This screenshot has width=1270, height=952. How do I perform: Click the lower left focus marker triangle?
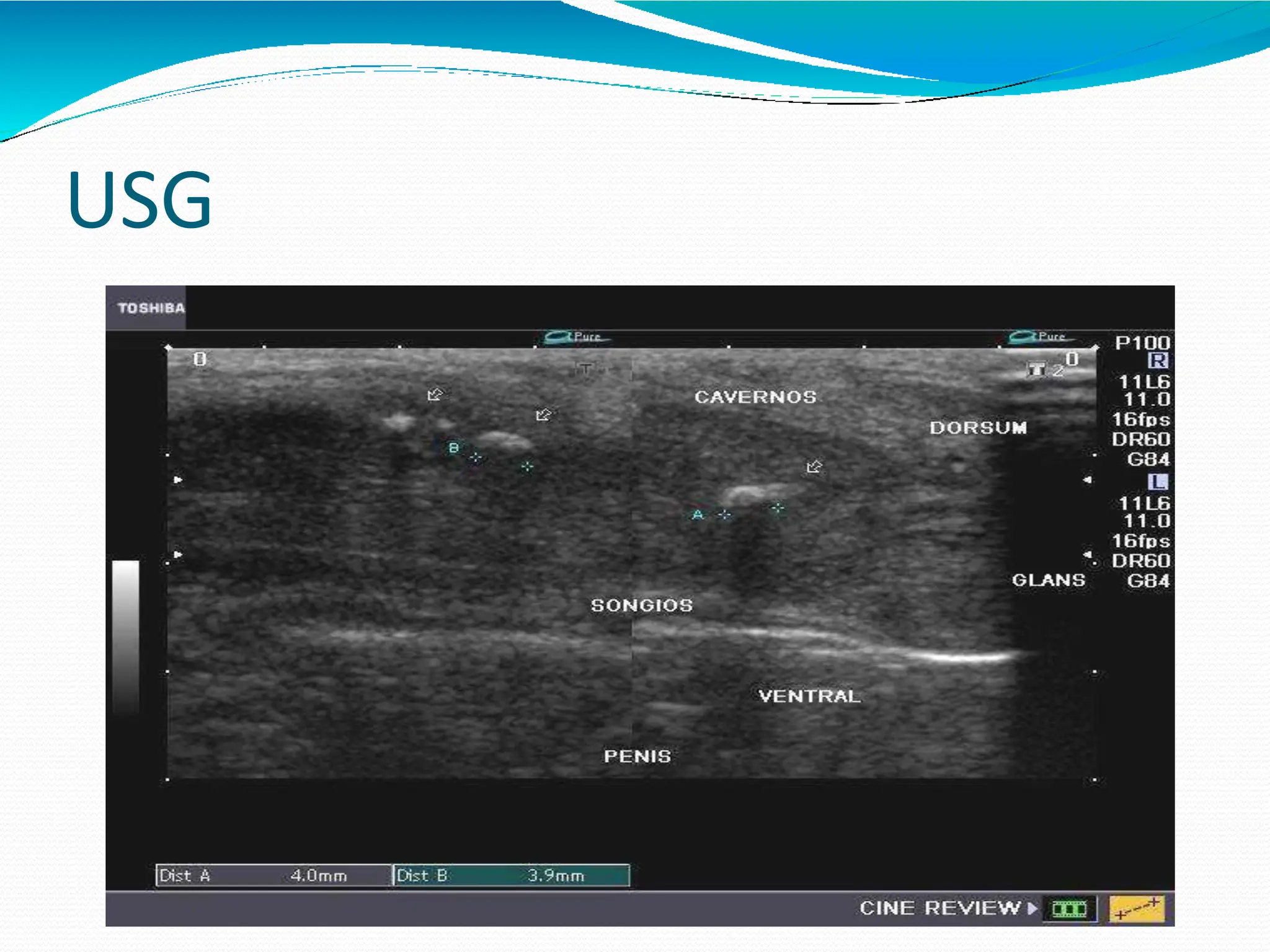(179, 554)
